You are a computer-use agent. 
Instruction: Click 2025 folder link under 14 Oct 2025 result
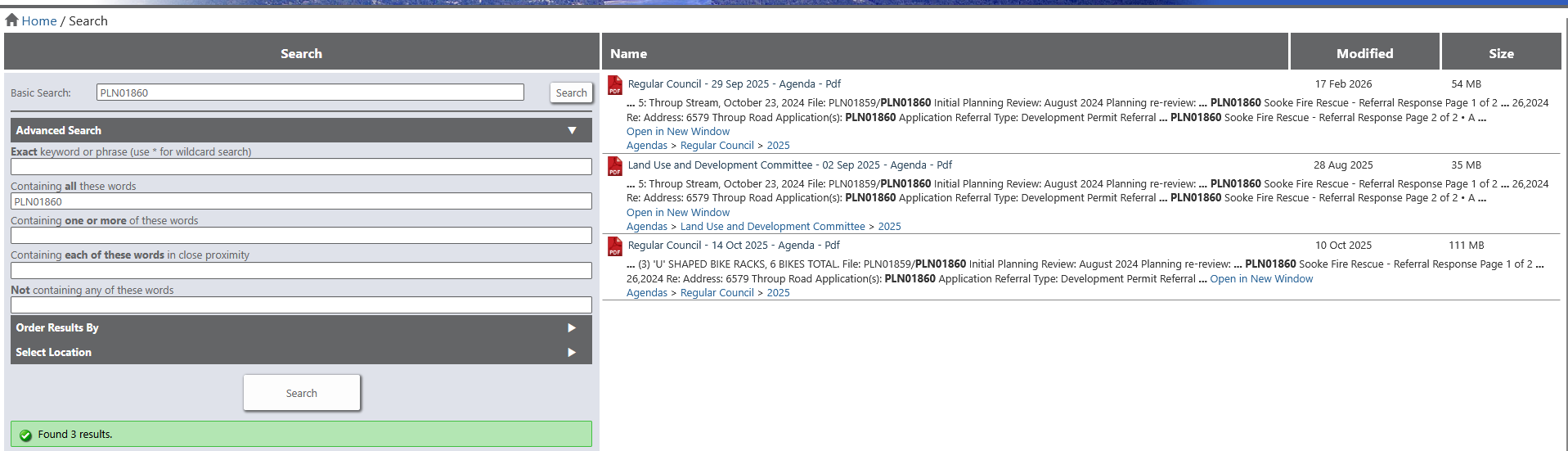[778, 292]
